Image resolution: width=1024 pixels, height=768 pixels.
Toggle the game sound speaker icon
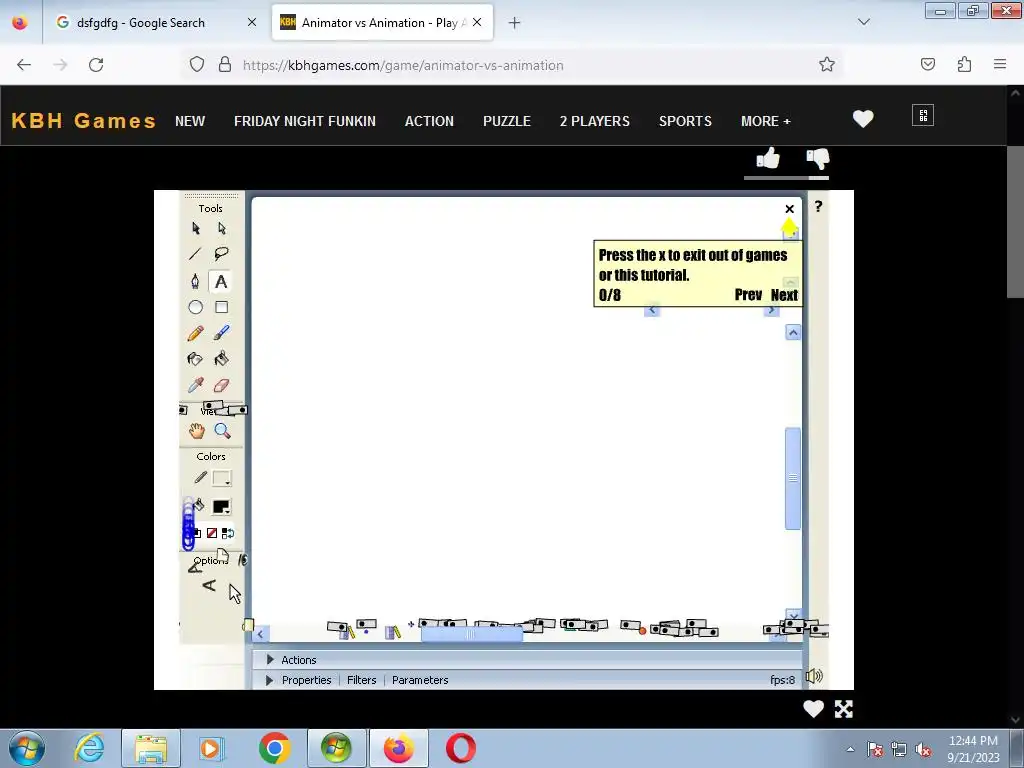[x=814, y=676]
